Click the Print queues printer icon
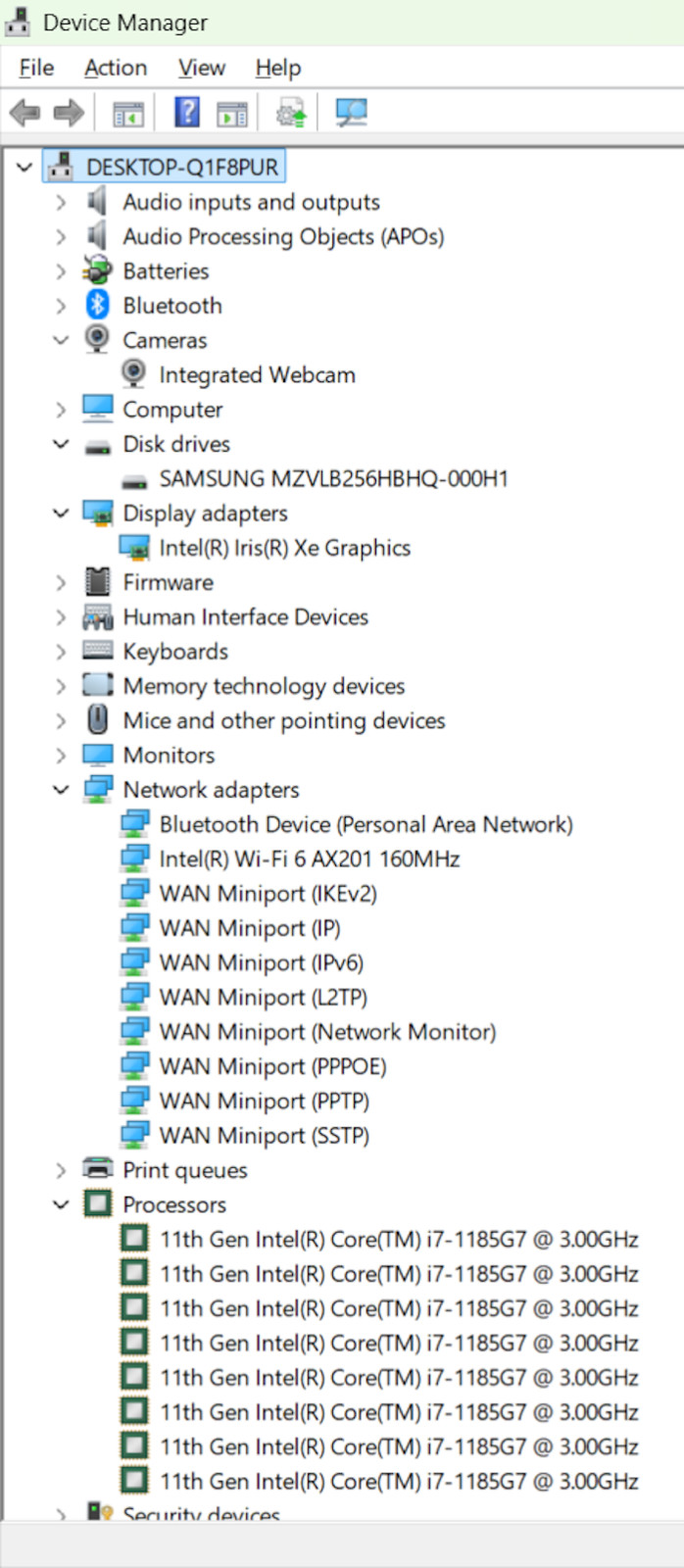This screenshot has width=684, height=1568. coord(97,1168)
